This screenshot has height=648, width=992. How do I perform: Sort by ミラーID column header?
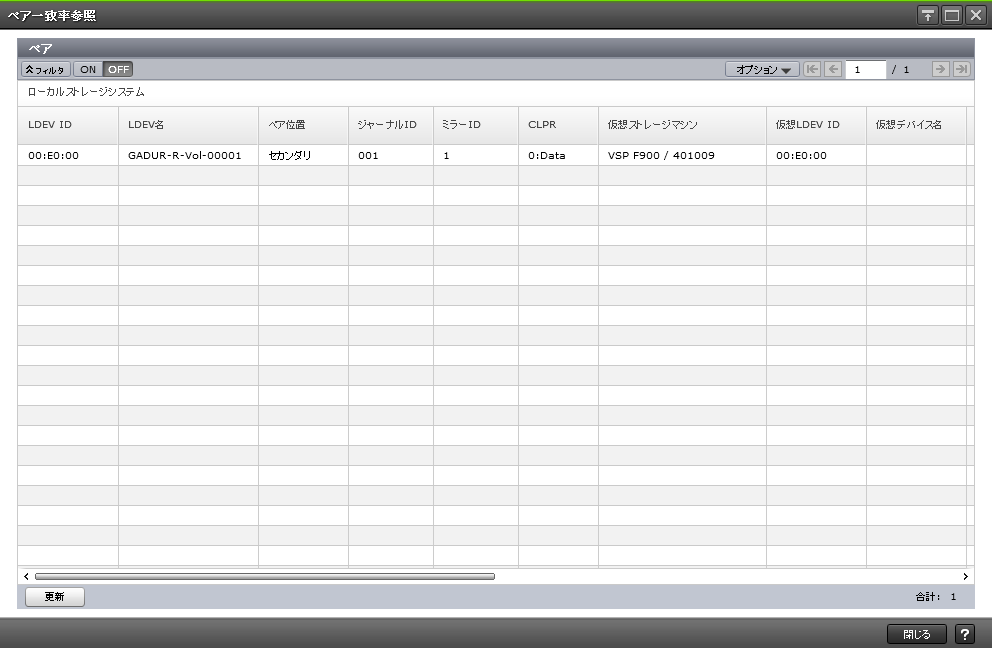point(476,125)
